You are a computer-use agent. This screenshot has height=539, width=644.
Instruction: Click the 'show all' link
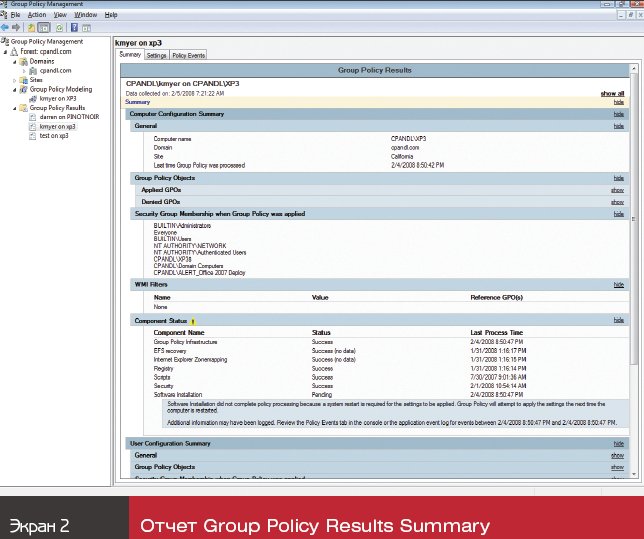click(612, 93)
